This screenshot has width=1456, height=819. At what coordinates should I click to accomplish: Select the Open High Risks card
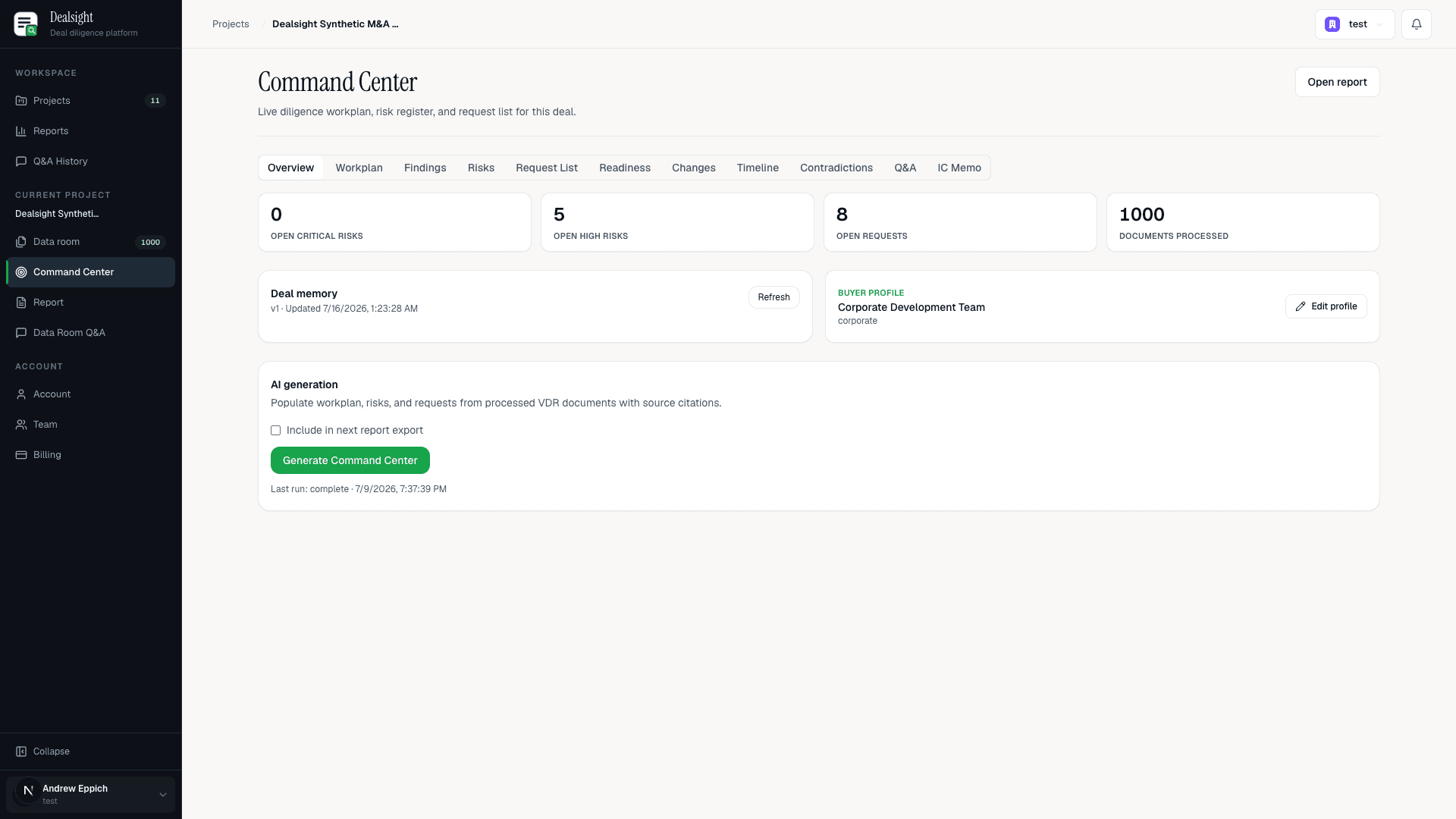677,222
